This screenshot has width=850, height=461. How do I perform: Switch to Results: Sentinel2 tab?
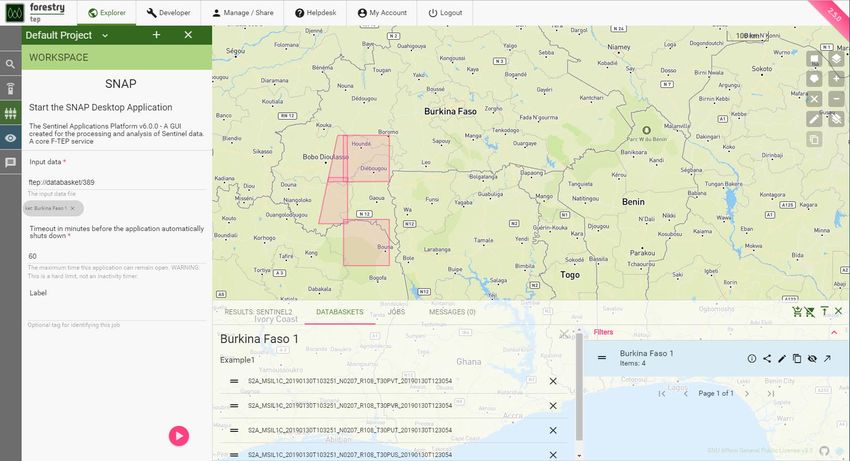coord(258,312)
